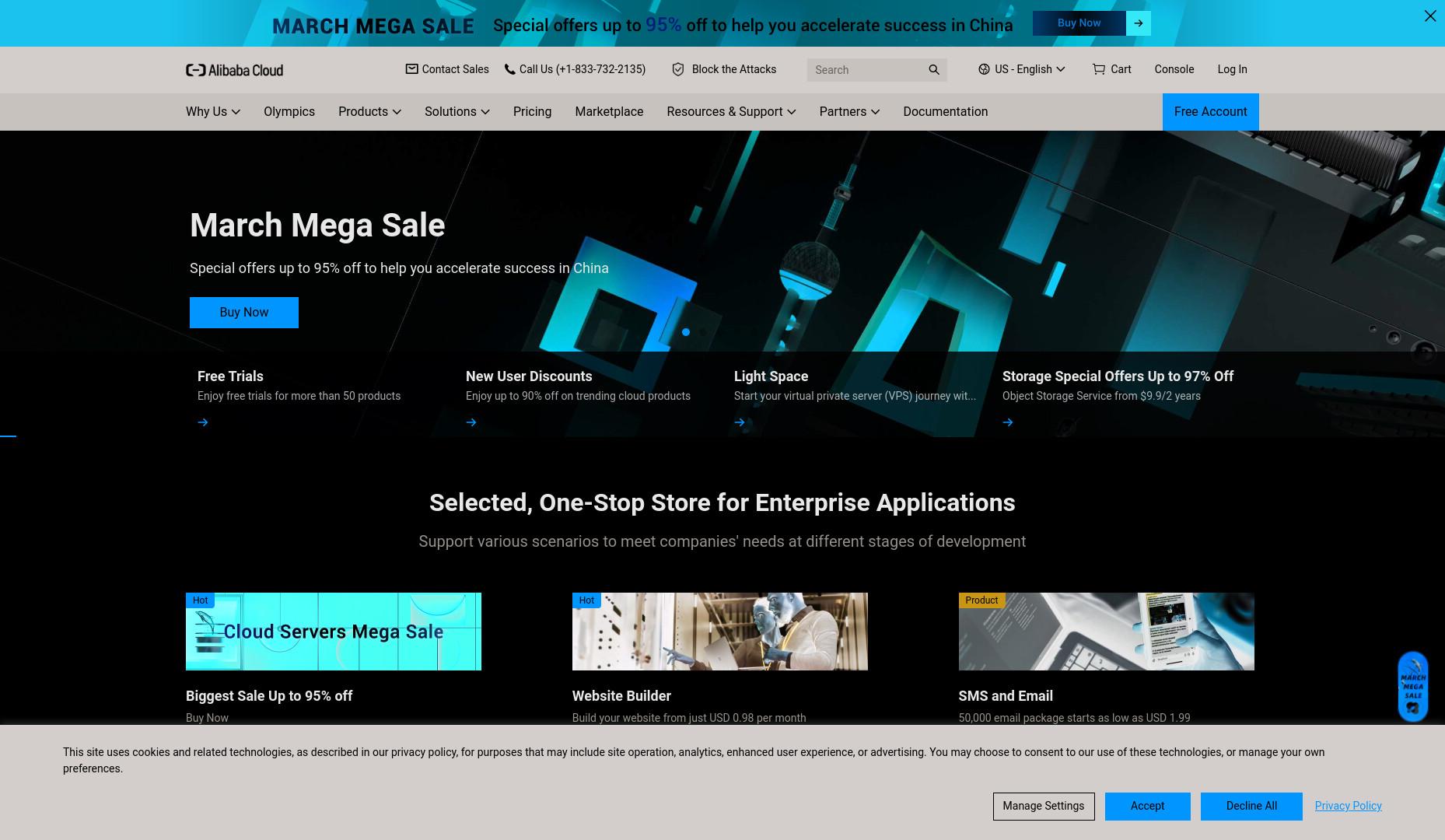Click the Free Account button
Screen dimensions: 1445x840
tap(1210, 112)
